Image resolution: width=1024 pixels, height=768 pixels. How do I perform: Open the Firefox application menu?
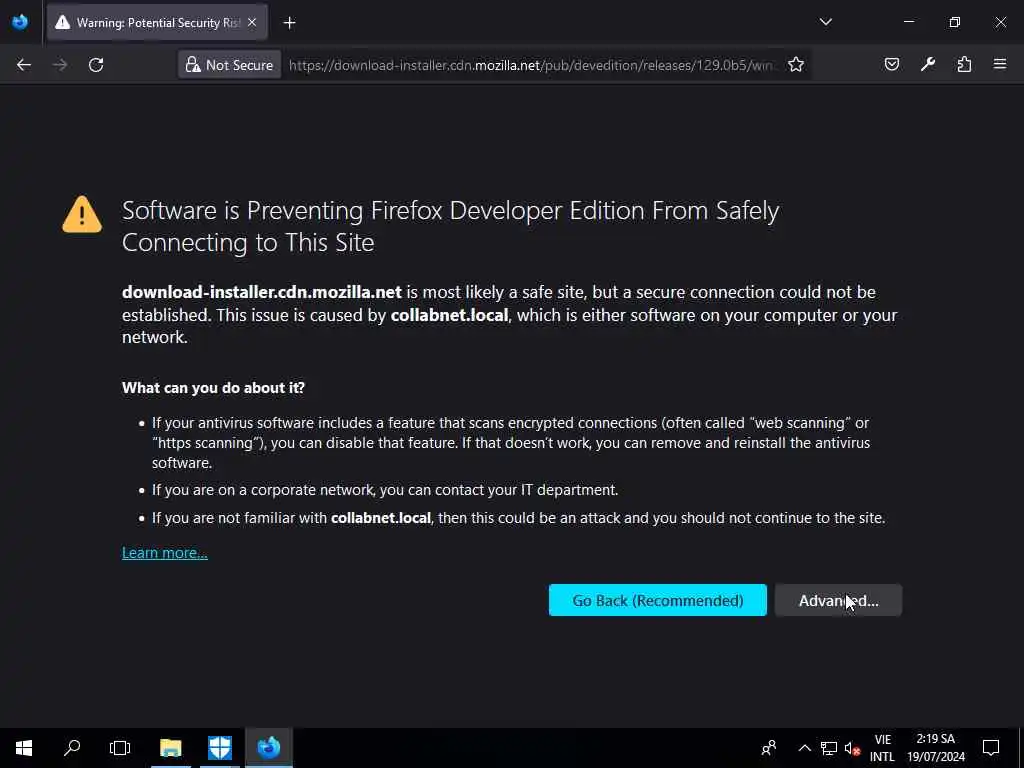[x=1000, y=64]
